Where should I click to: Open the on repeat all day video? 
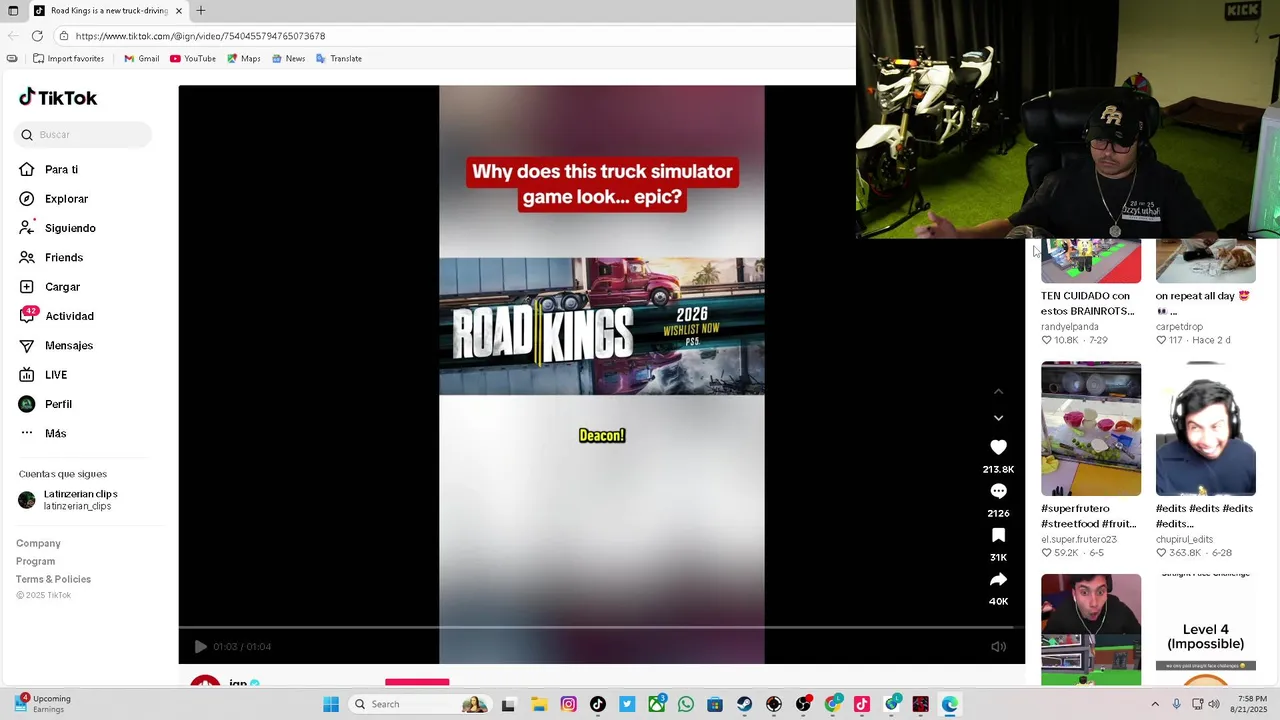pyautogui.click(x=1206, y=261)
